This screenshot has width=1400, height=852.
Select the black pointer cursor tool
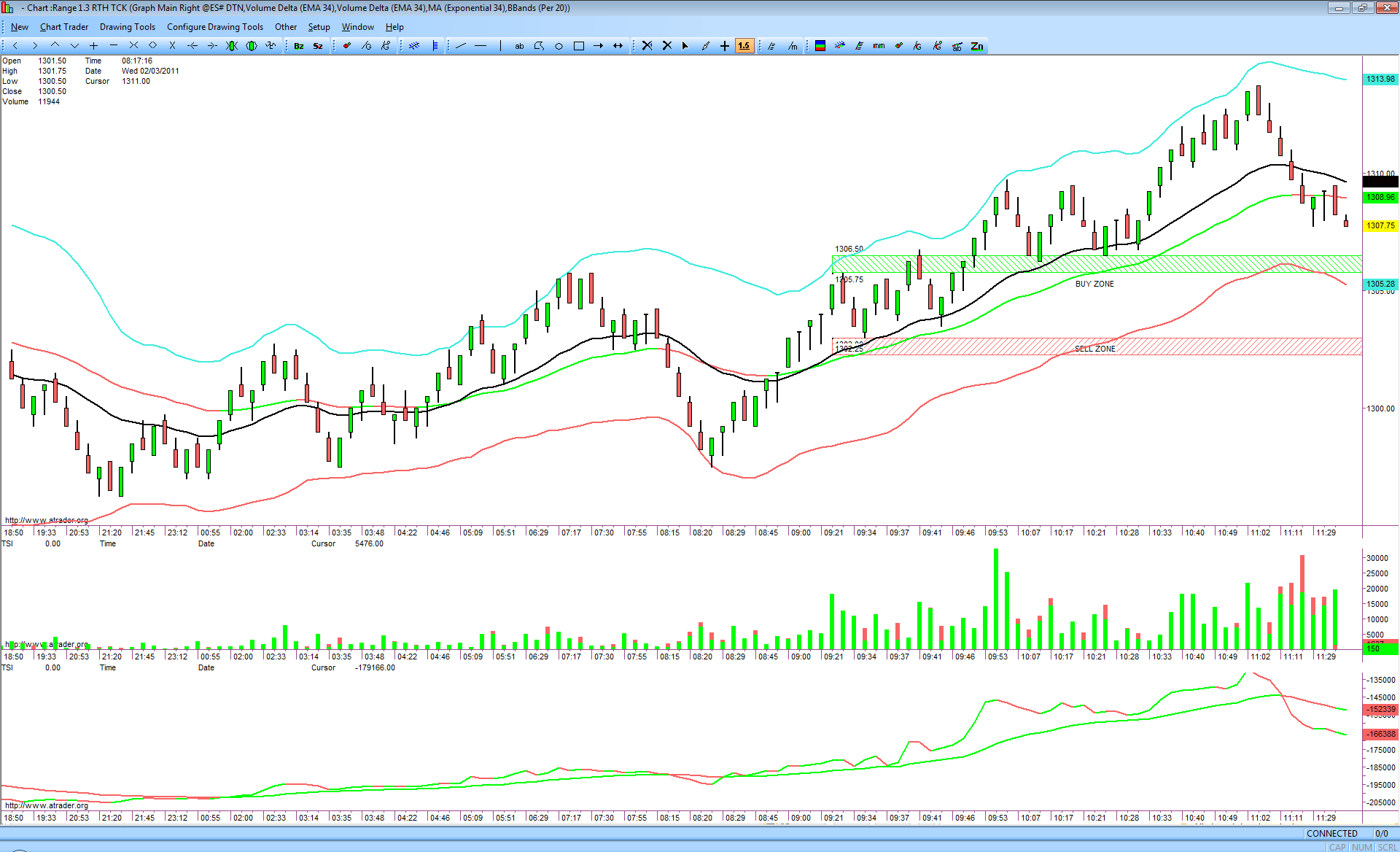[x=685, y=46]
